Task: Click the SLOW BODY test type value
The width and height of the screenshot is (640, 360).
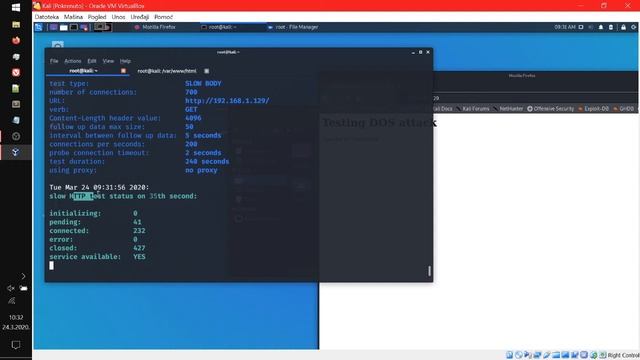Action: pyautogui.click(x=203, y=83)
